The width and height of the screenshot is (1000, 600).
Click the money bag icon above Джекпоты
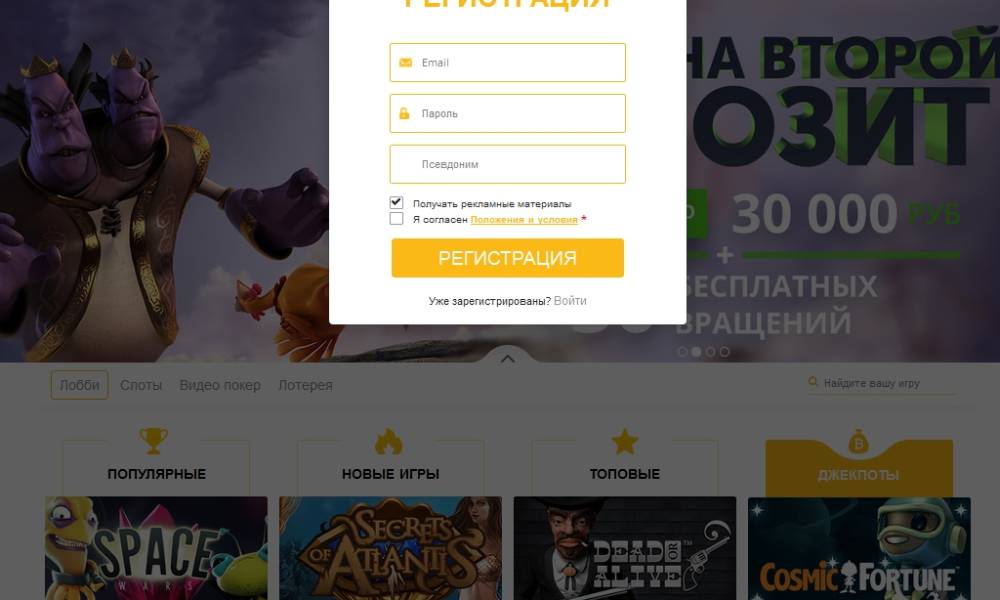858,441
